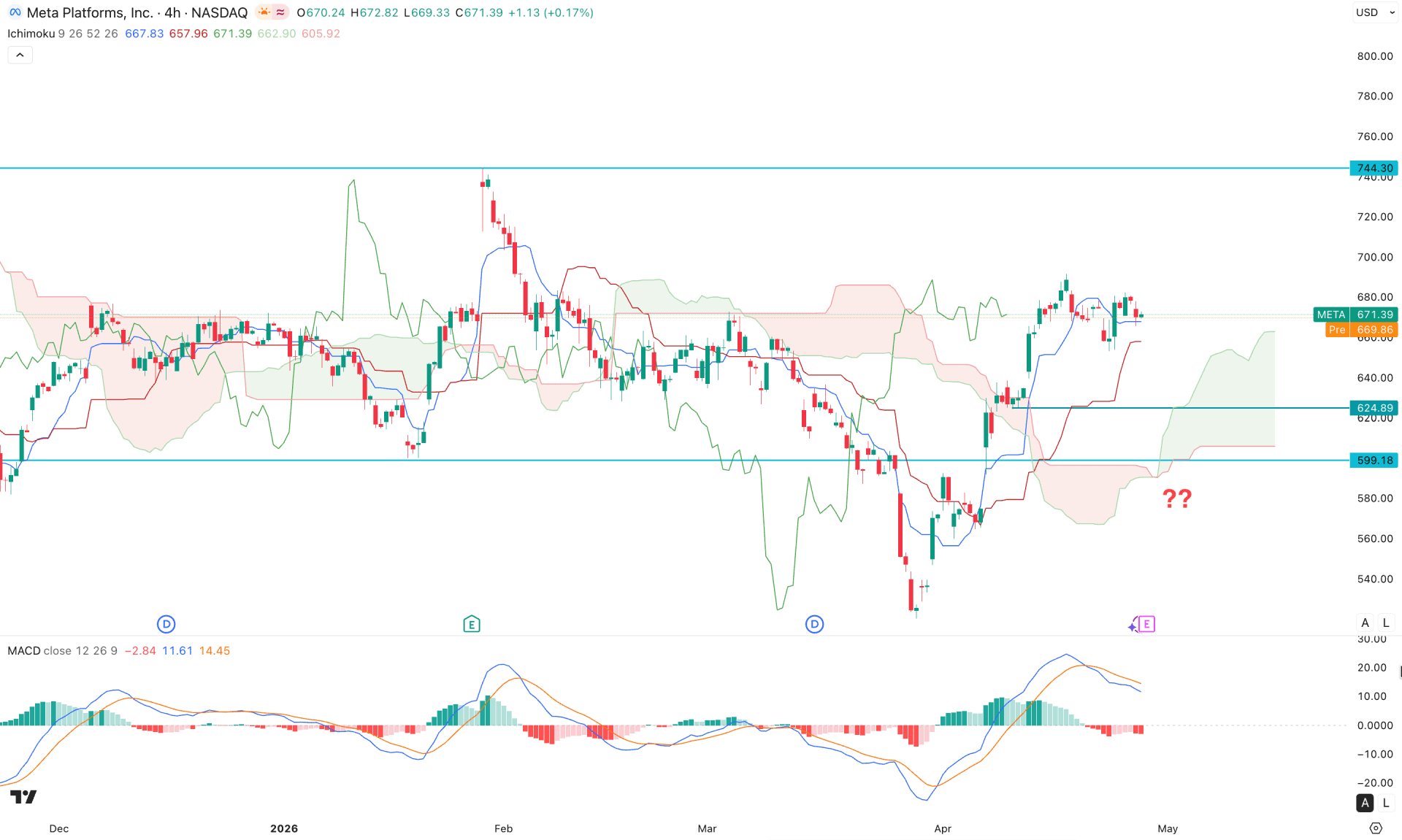Viewport: 1402px width, 840px height.
Task: Click the orange pre-market sun icon
Action: point(264,12)
